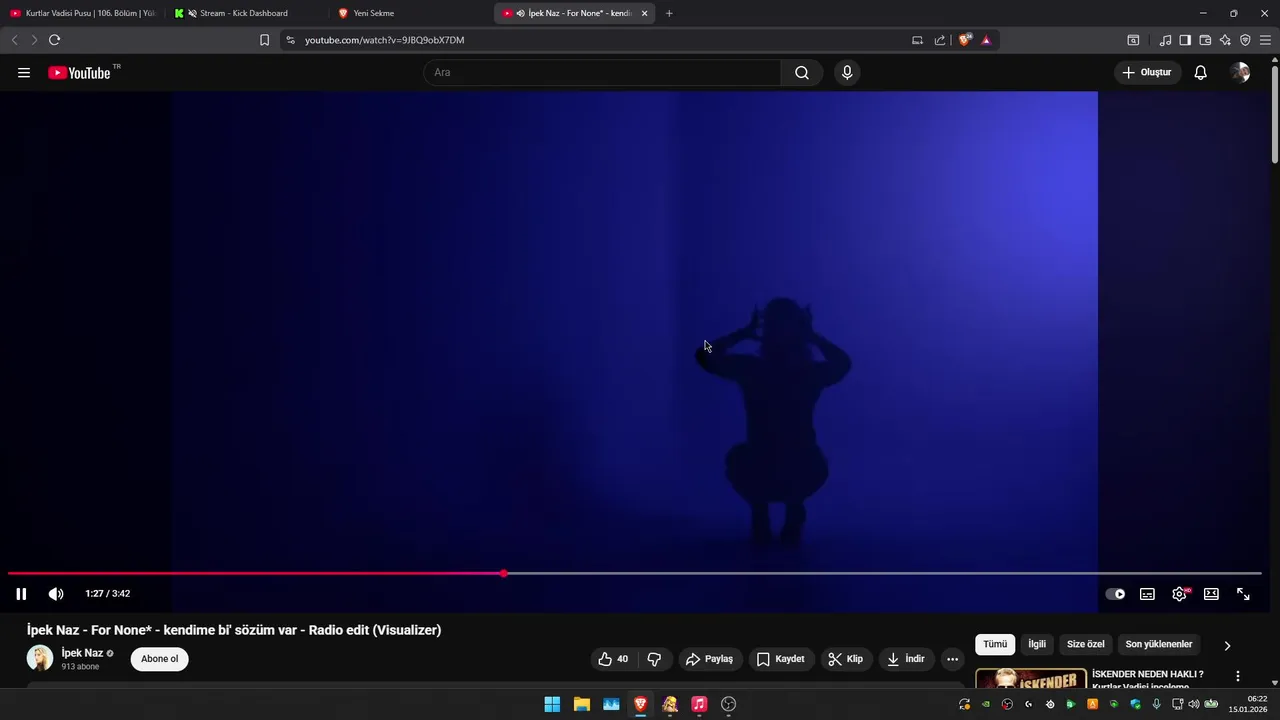Viewport: 1280px width, 720px height.
Task: Open the taskbar music app icon
Action: tap(699, 704)
